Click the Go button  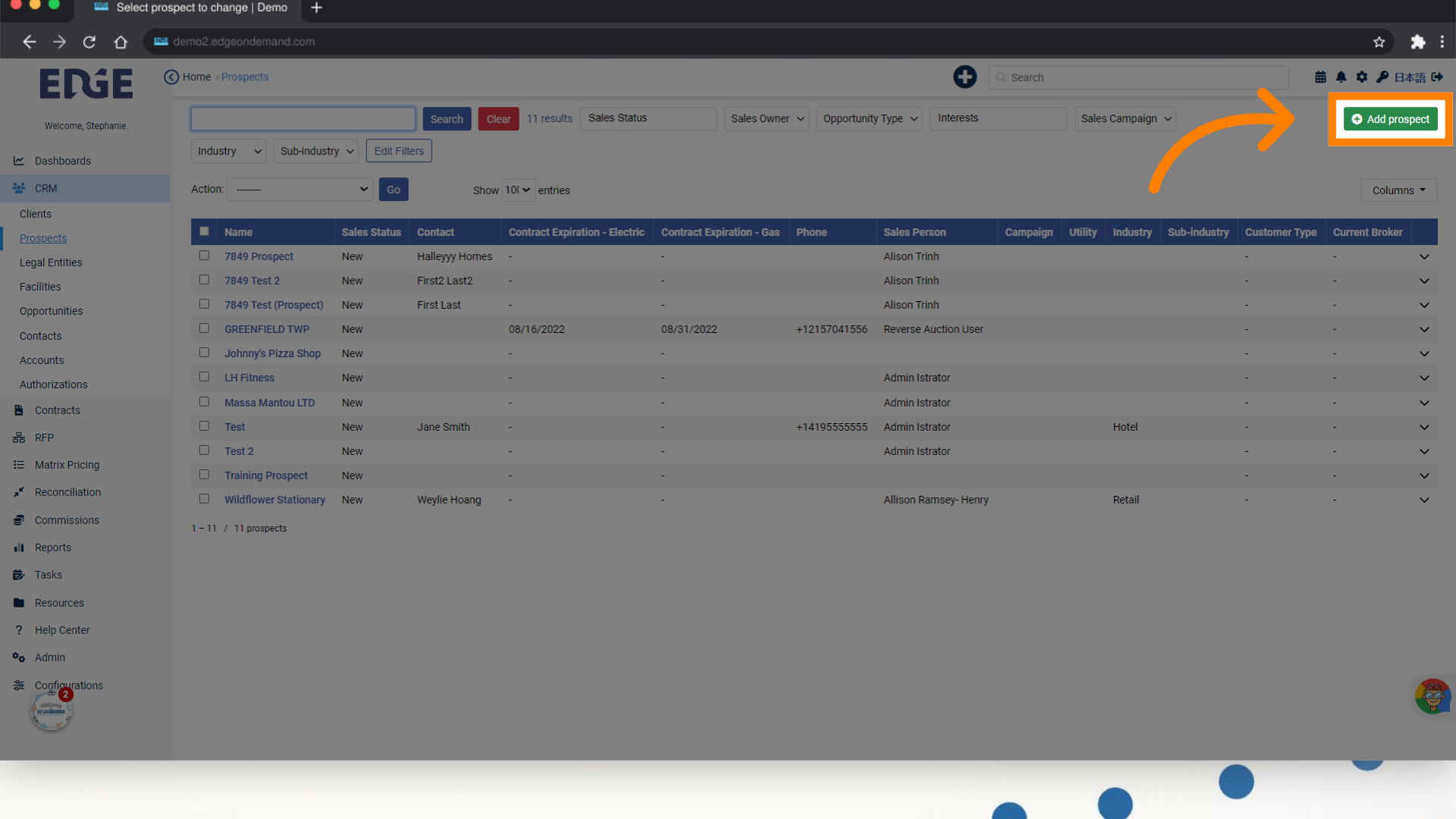pyautogui.click(x=394, y=190)
